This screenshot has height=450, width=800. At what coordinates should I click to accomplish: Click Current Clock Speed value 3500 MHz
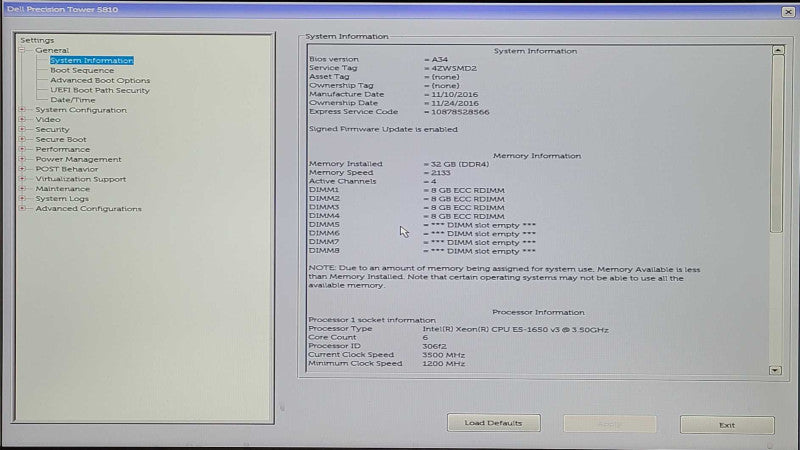click(443, 355)
